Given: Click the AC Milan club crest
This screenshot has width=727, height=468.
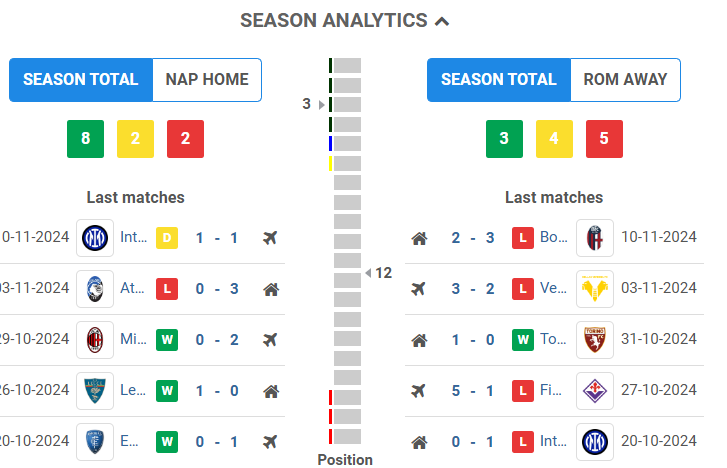Looking at the screenshot, I should [x=95, y=340].
